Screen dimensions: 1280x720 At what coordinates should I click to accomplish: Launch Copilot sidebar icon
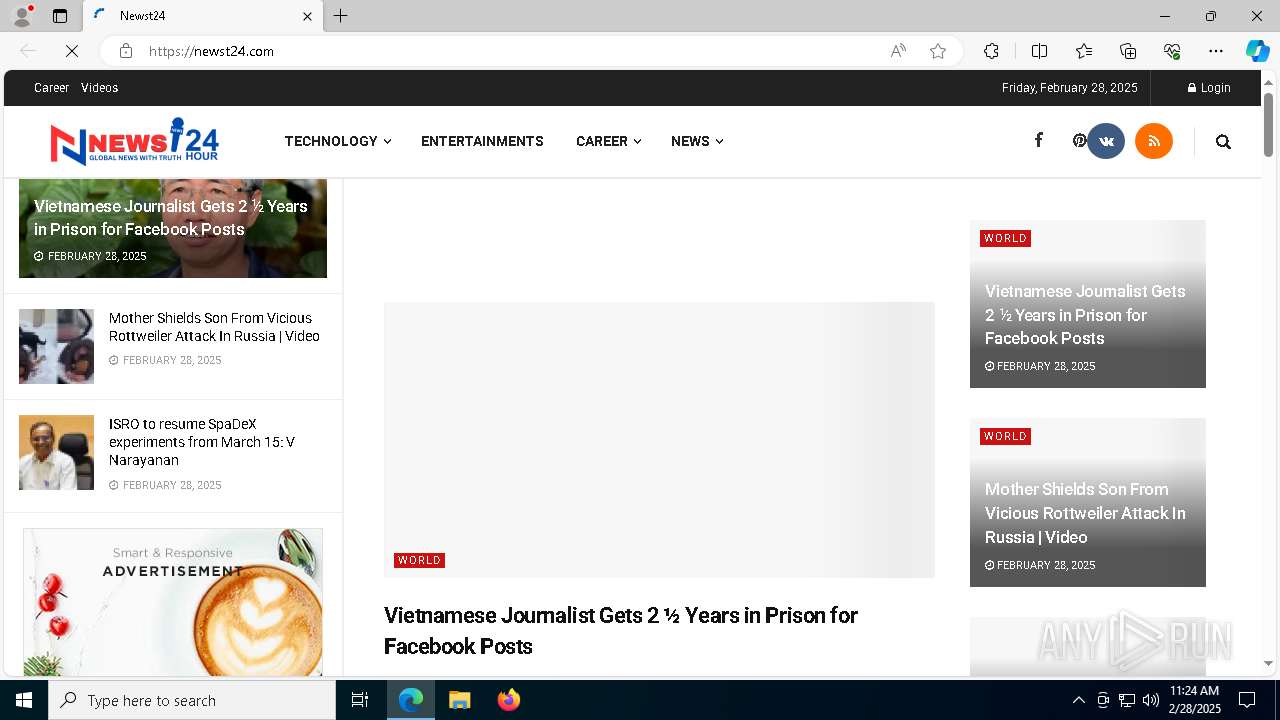(x=1257, y=51)
